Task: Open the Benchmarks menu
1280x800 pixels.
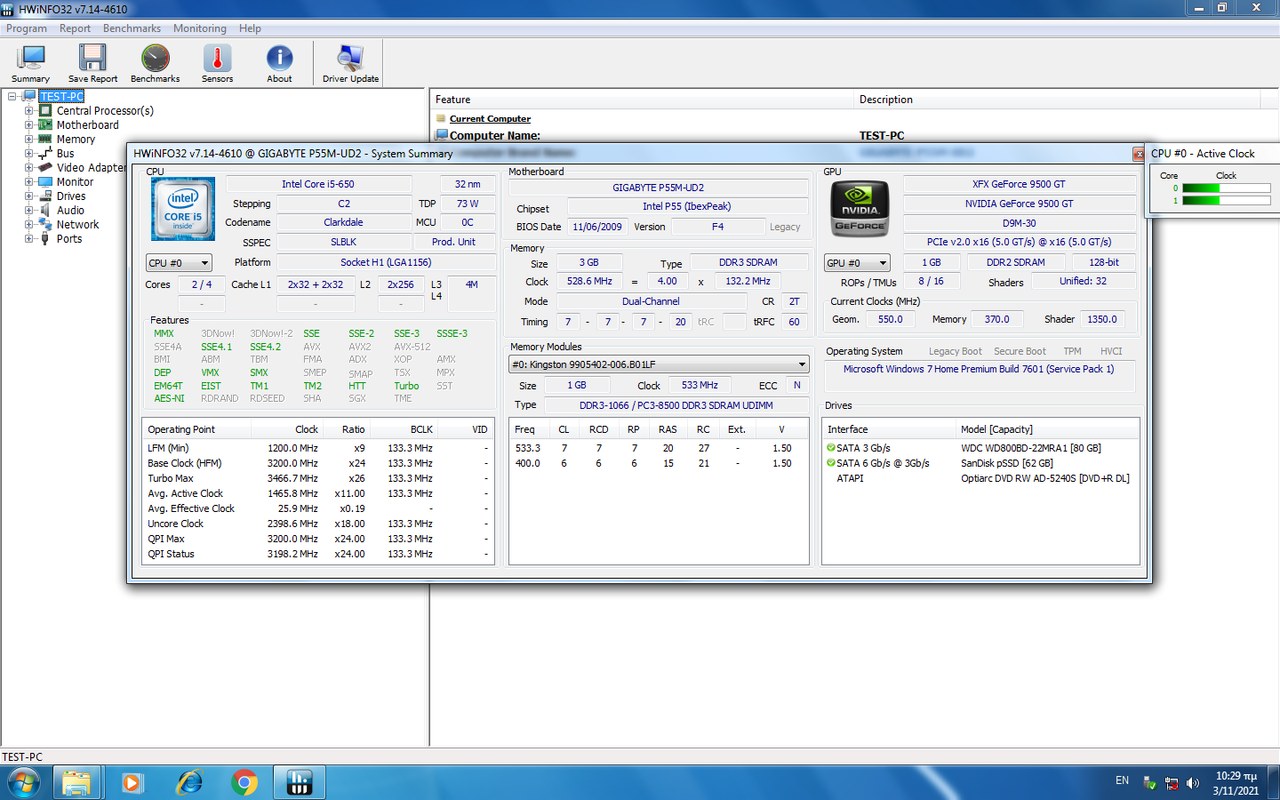Action: (x=132, y=29)
